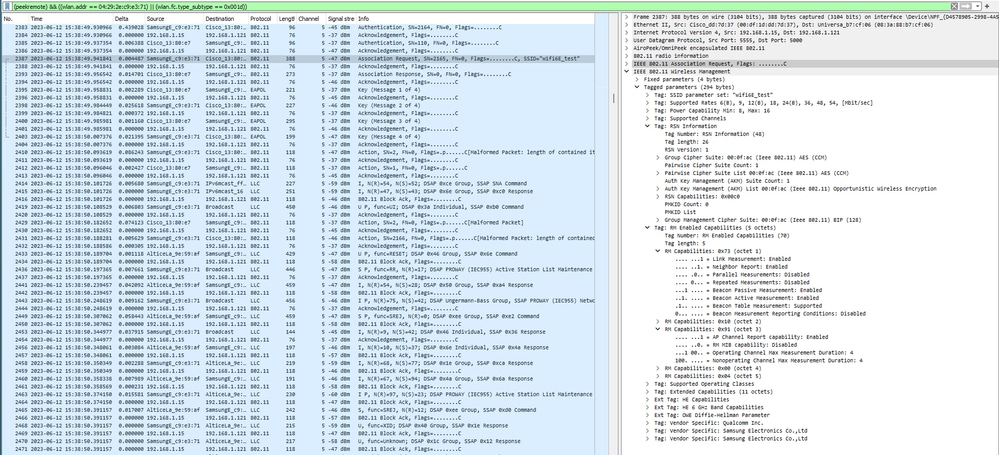This screenshot has width=999, height=455.
Task: Expand Pairwise Cipher Suite List row
Action: [658, 173]
